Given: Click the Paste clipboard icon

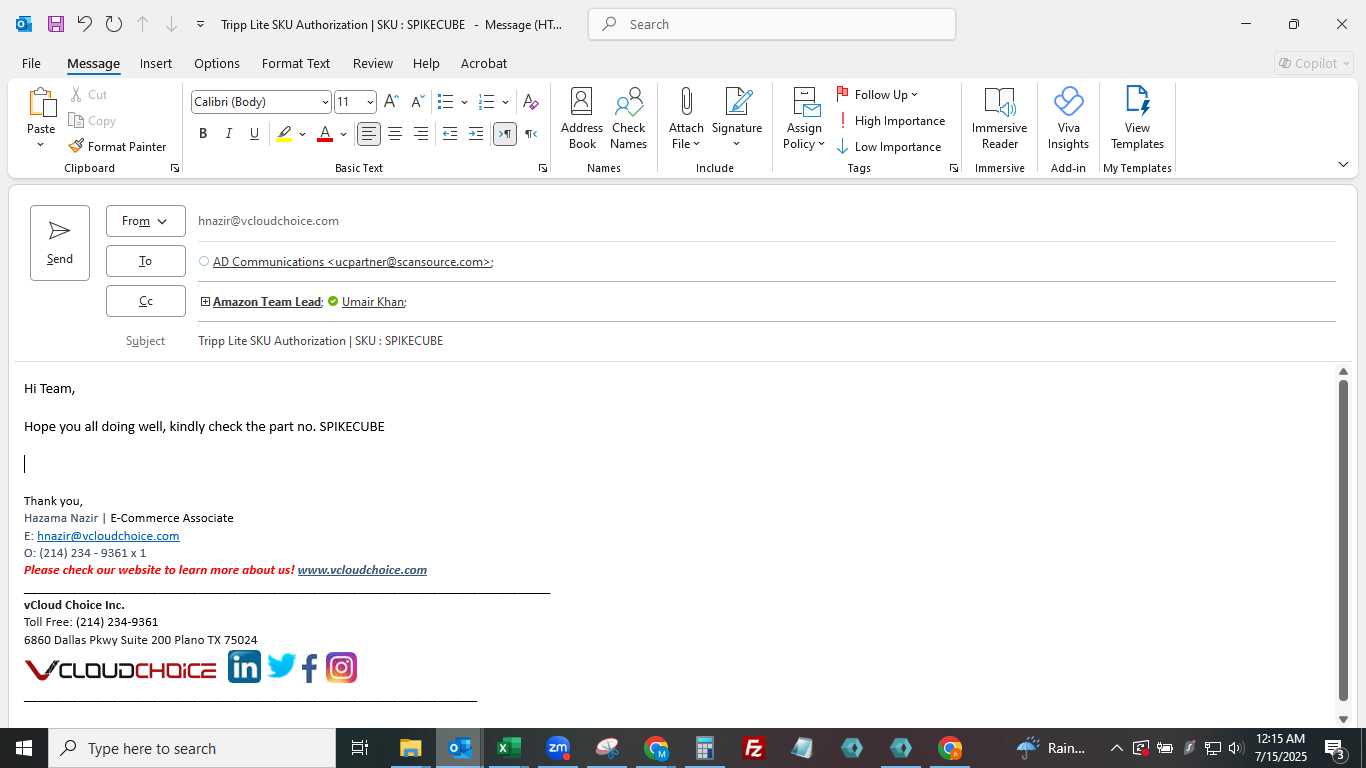Looking at the screenshot, I should tap(41, 103).
